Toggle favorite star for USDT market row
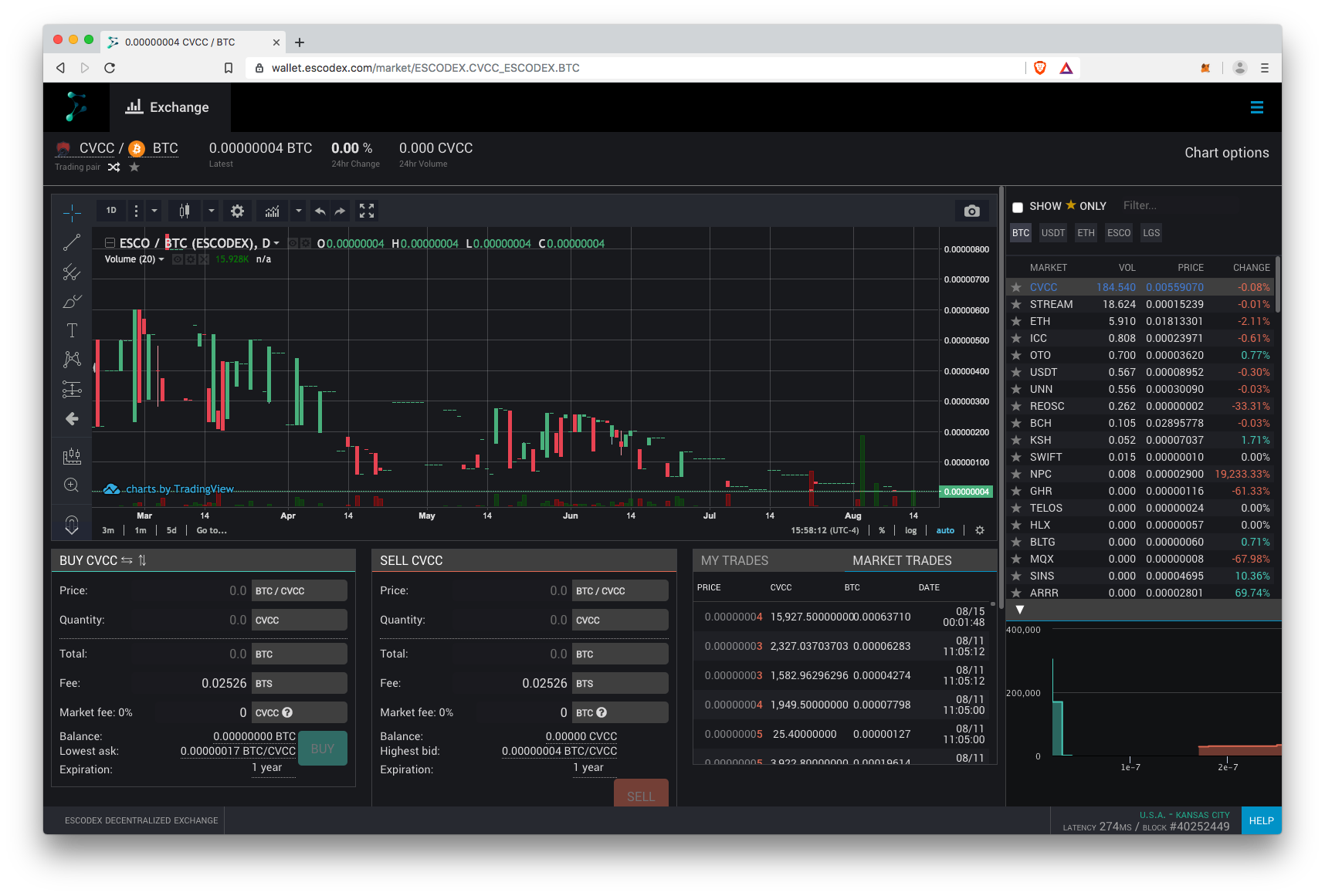1325x896 pixels. [1016, 372]
